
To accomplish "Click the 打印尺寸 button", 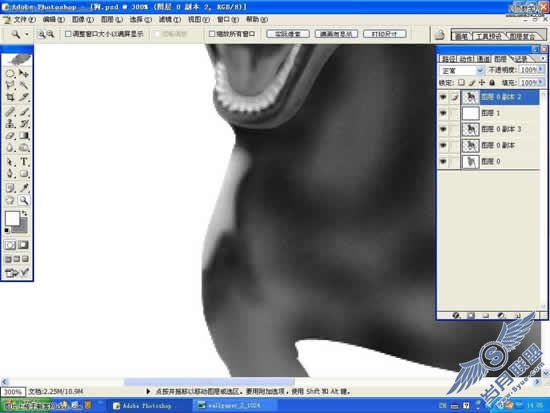I will [385, 34].
